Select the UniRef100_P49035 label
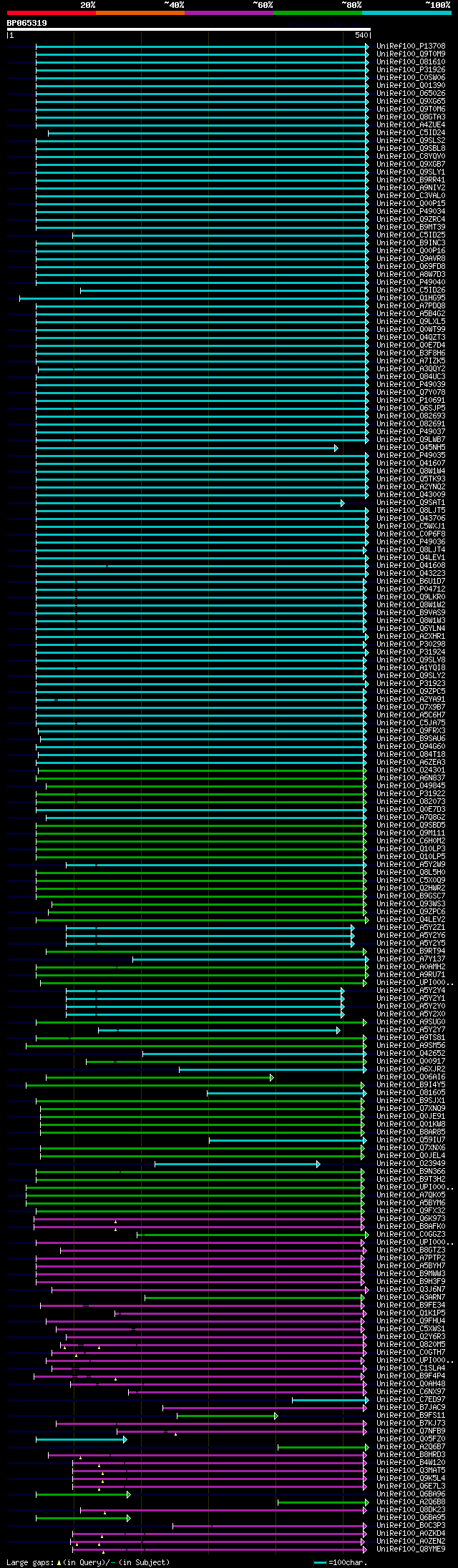Viewport: 458px width, 1568px height. click(x=411, y=456)
